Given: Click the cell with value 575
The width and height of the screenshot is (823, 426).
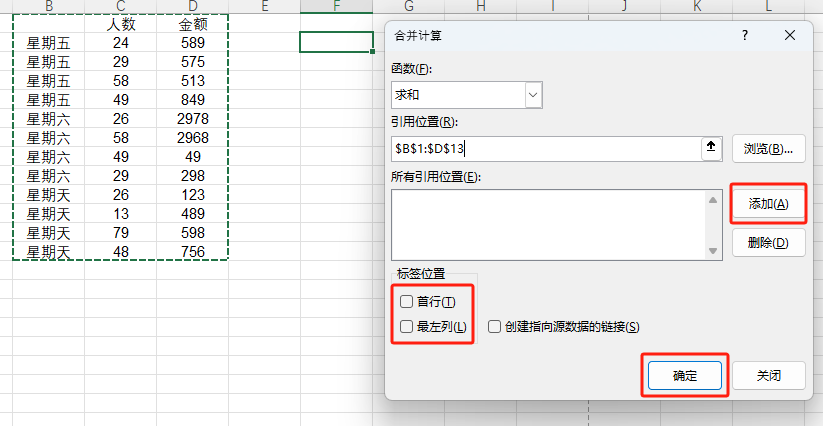Looking at the screenshot, I should 193,62.
